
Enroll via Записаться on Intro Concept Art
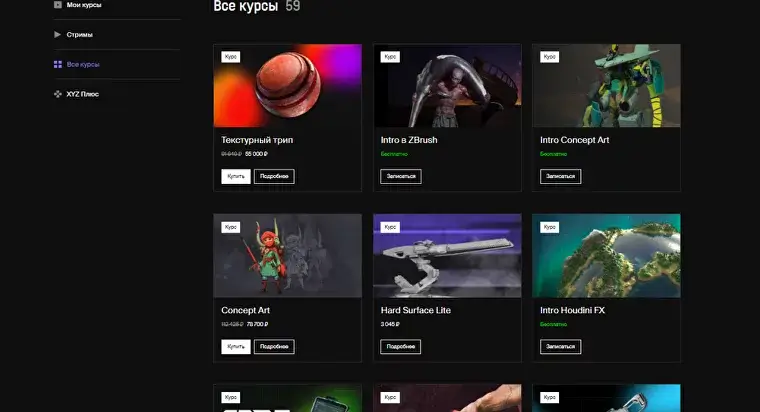[560, 176]
